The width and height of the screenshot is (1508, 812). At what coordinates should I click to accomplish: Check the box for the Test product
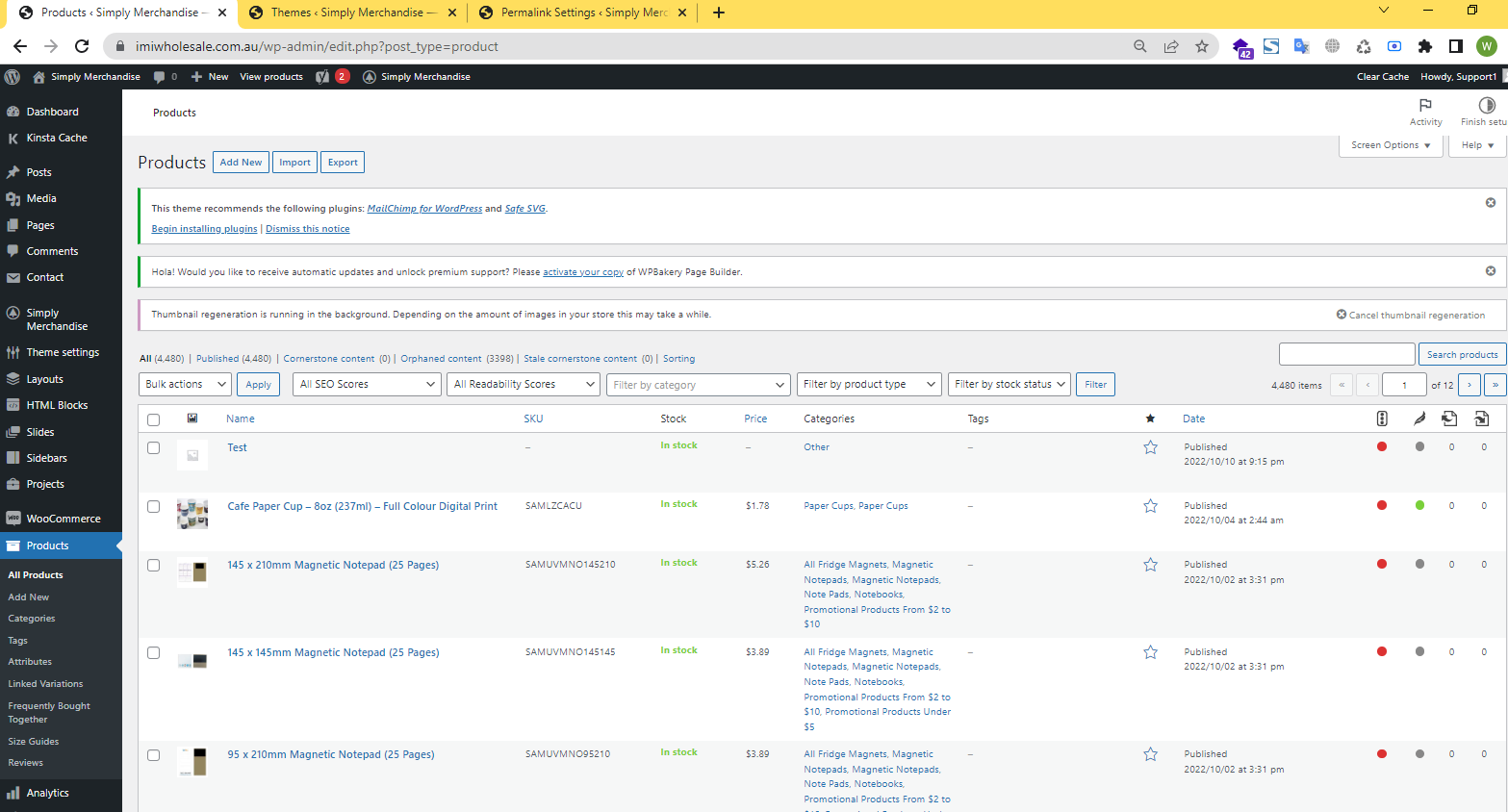(x=153, y=448)
